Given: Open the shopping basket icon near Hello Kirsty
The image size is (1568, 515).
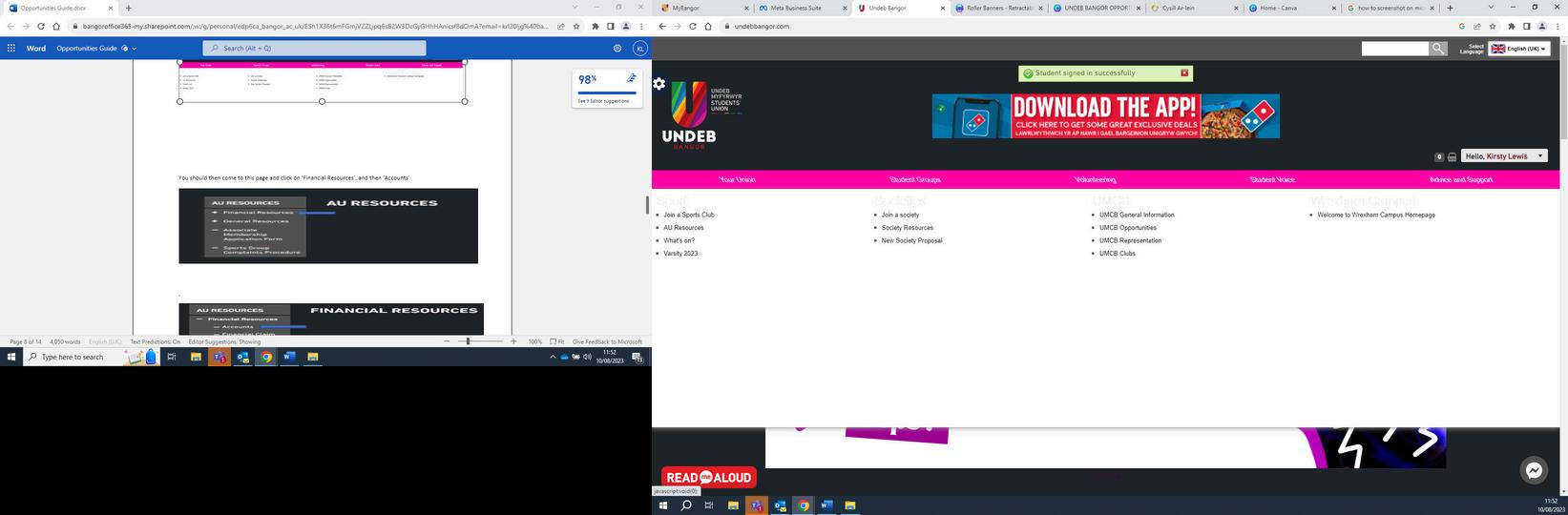Looking at the screenshot, I should tap(1452, 156).
